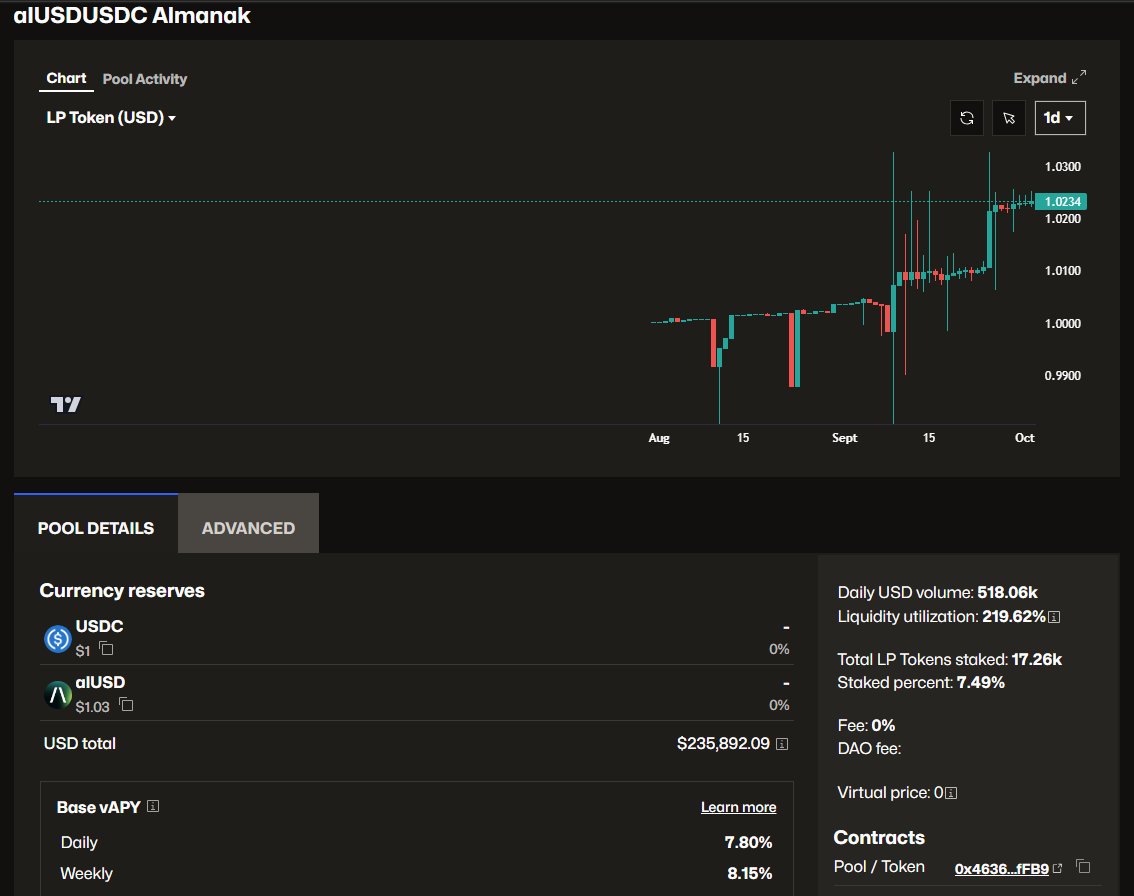
Task: Open the 1d timeframe dropdown
Action: (1060, 118)
